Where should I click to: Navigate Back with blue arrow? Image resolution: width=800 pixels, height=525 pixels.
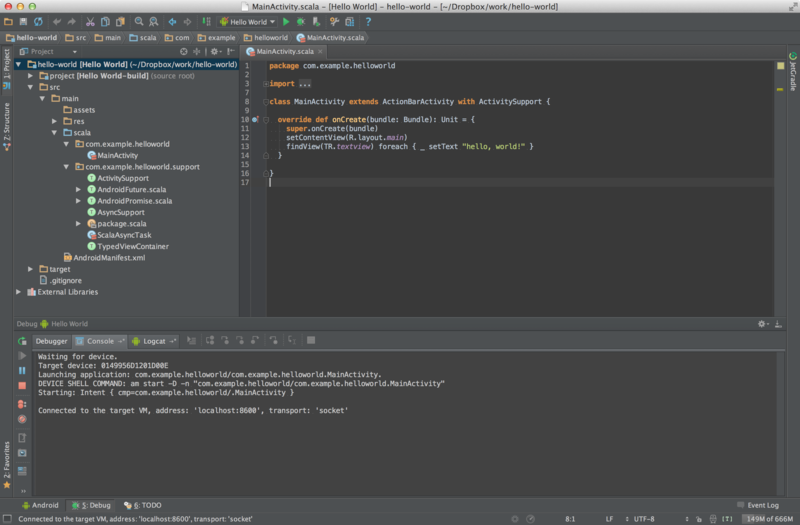click(172, 22)
